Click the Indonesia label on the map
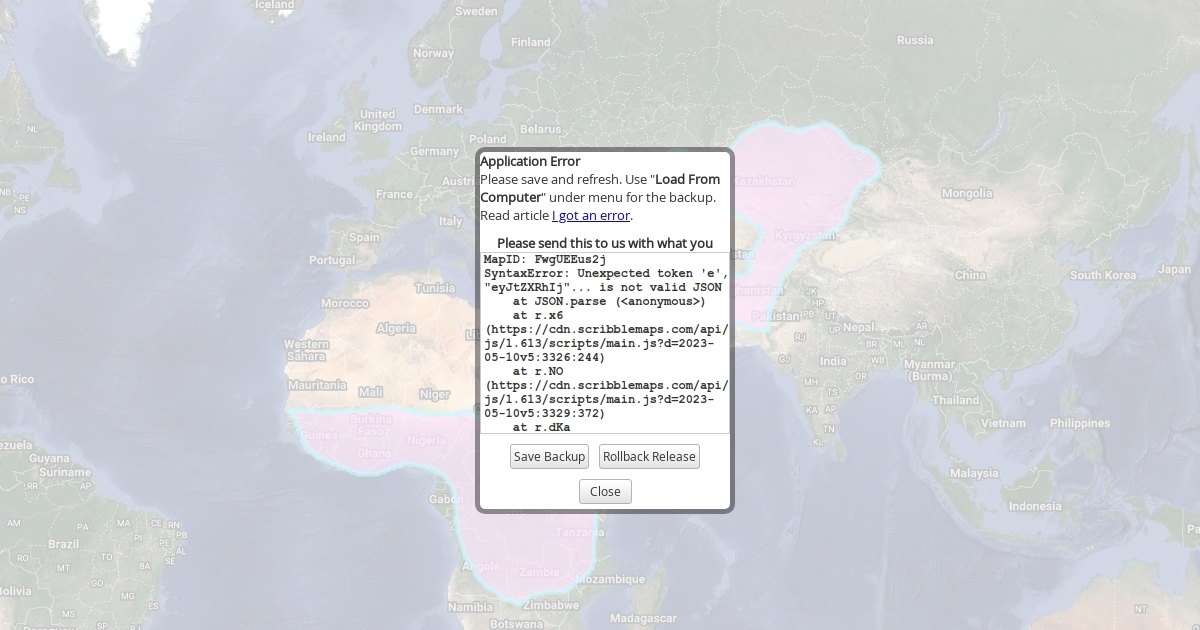Screen dimensions: 1200x630 point(1035,506)
